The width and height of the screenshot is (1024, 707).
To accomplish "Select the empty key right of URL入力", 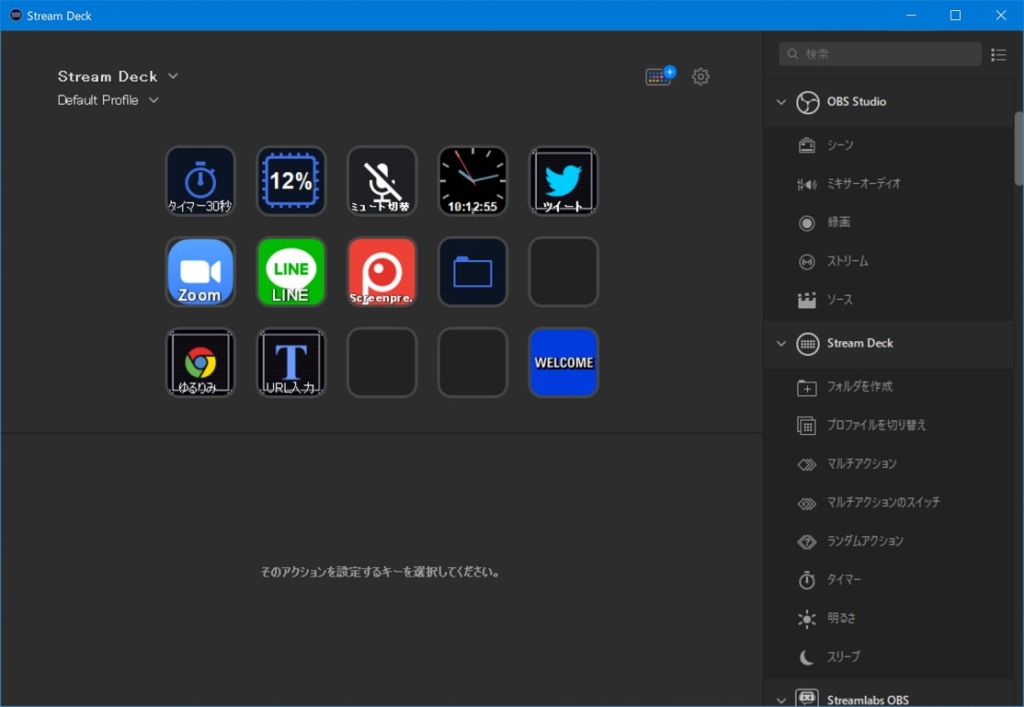I will coord(382,362).
